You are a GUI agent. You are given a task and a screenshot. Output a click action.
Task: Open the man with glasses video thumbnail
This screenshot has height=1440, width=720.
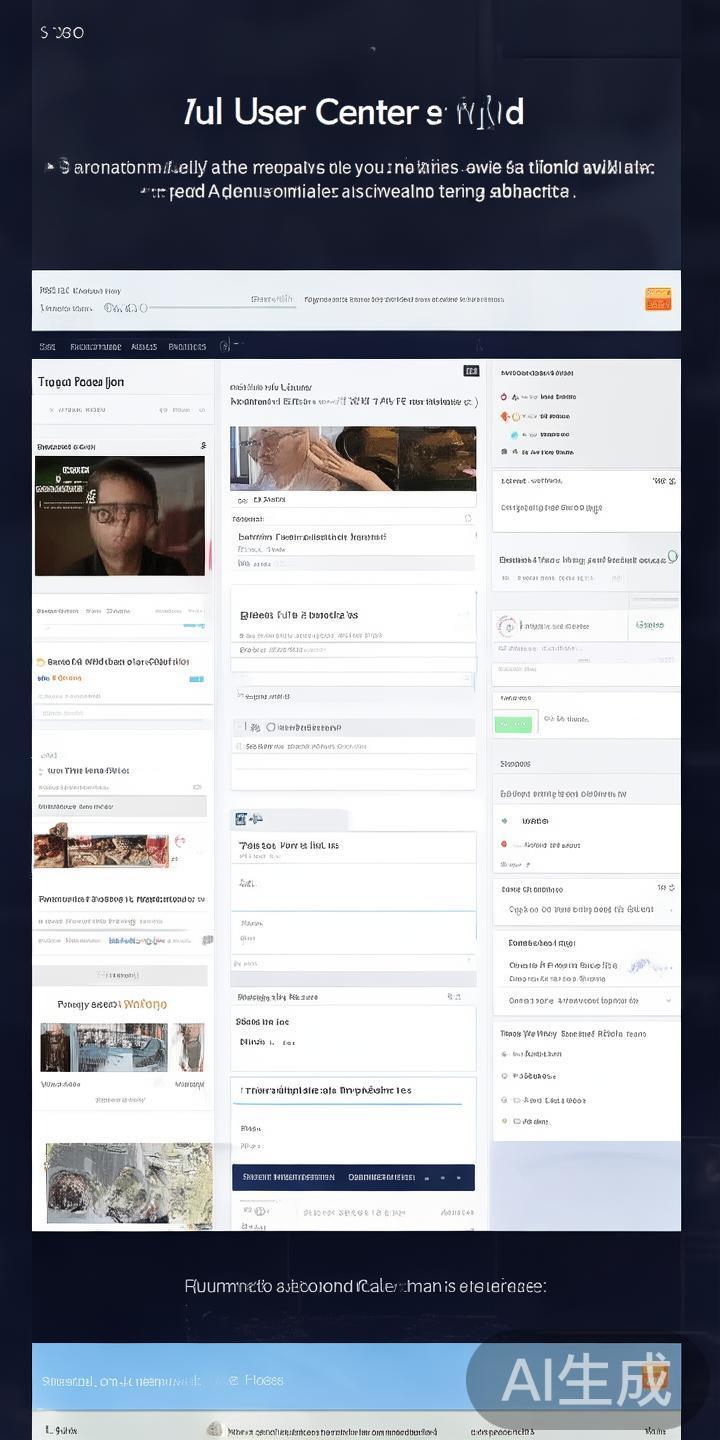click(x=120, y=516)
